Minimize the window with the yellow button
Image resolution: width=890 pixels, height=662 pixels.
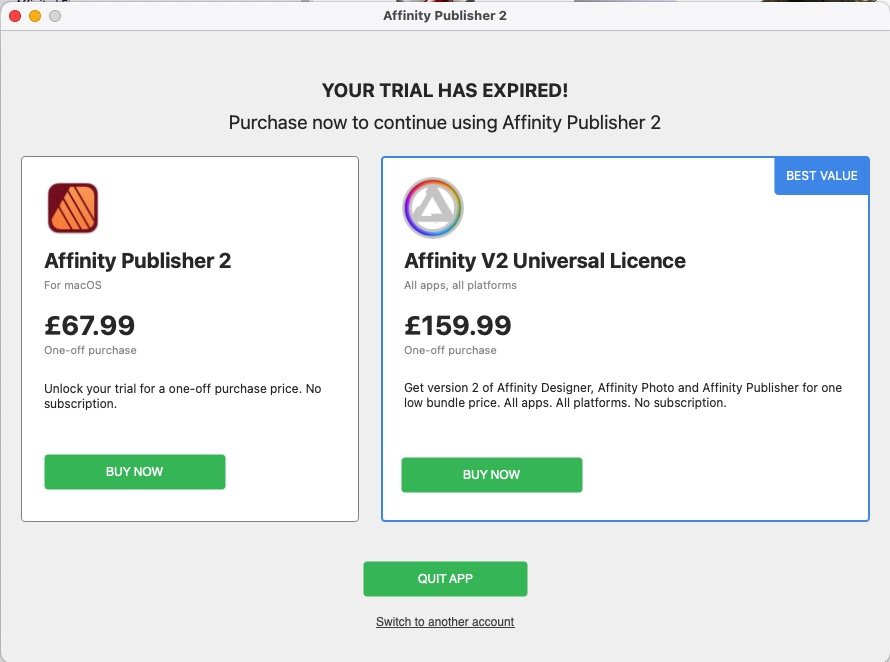34,16
